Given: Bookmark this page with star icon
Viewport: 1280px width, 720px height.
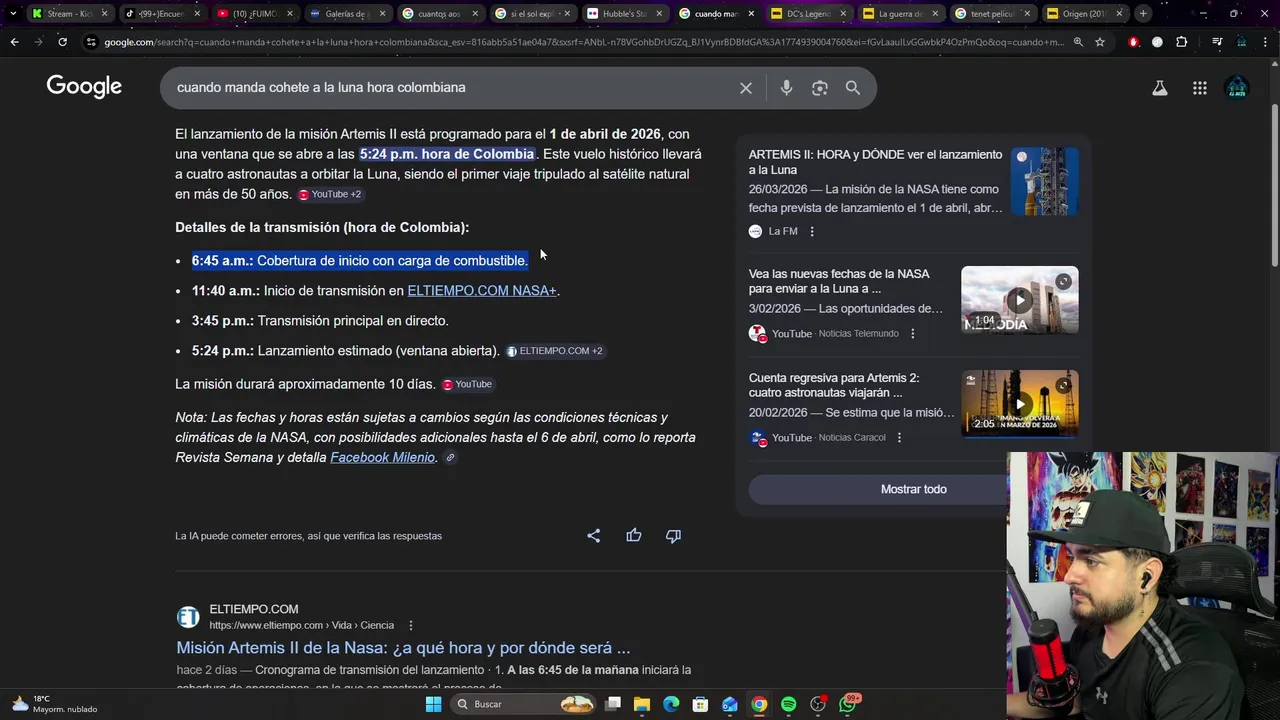Looking at the screenshot, I should (1100, 42).
